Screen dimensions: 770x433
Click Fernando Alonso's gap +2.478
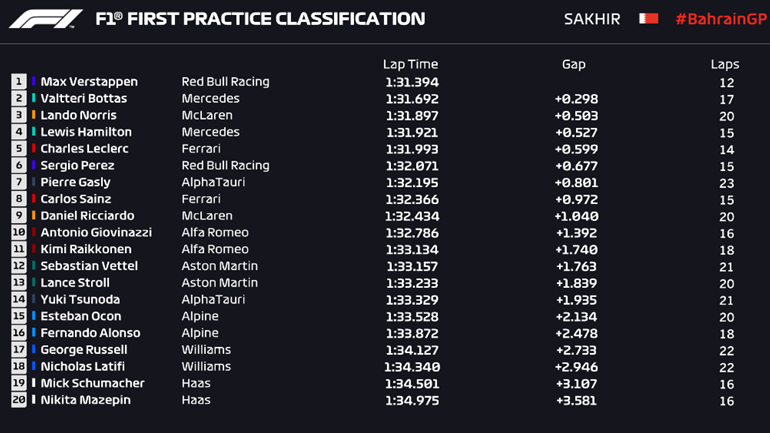[x=576, y=333]
